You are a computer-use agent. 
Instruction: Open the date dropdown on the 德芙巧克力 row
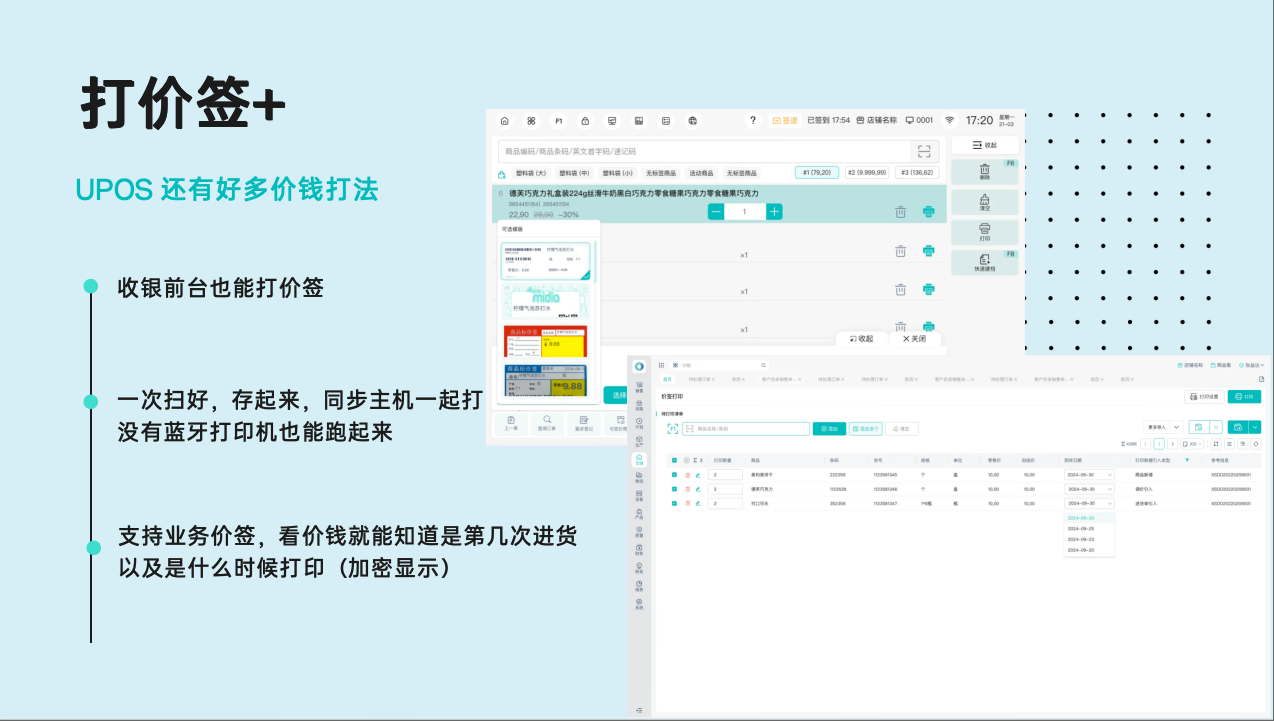click(x=1089, y=489)
